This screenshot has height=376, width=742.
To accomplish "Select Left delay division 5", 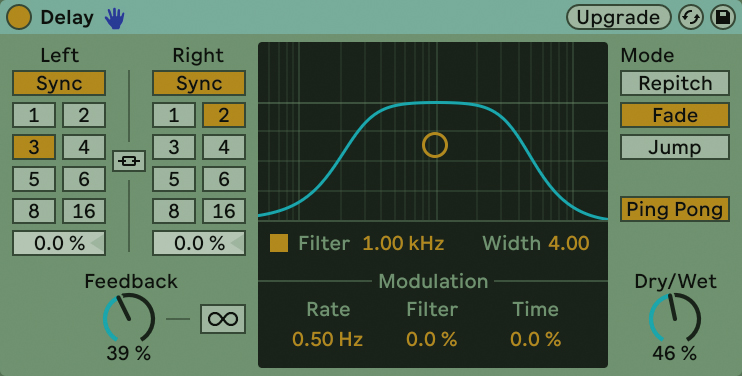I will tap(34, 179).
